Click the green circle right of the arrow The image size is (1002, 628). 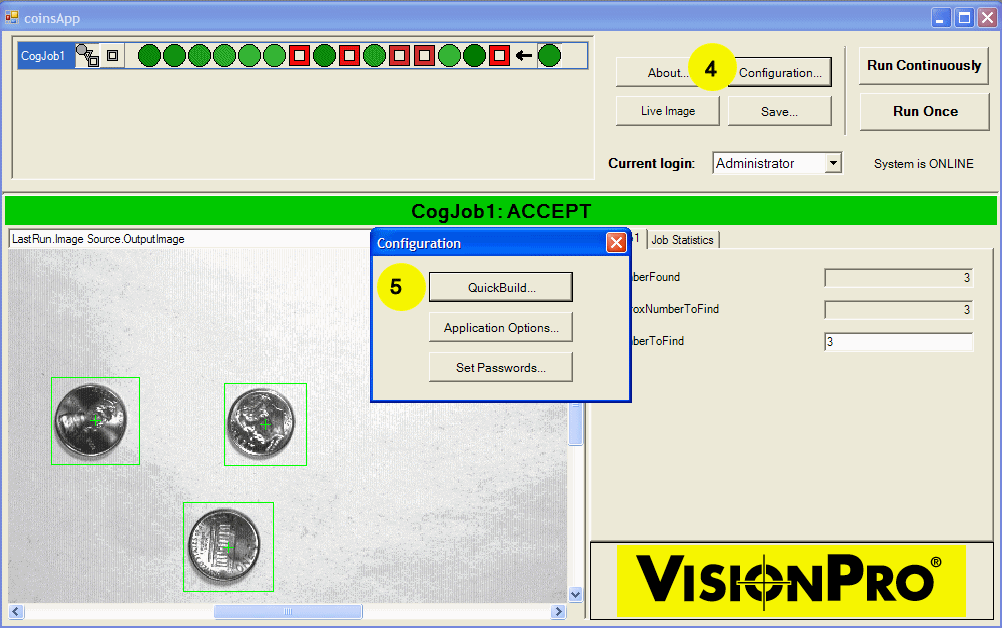549,56
